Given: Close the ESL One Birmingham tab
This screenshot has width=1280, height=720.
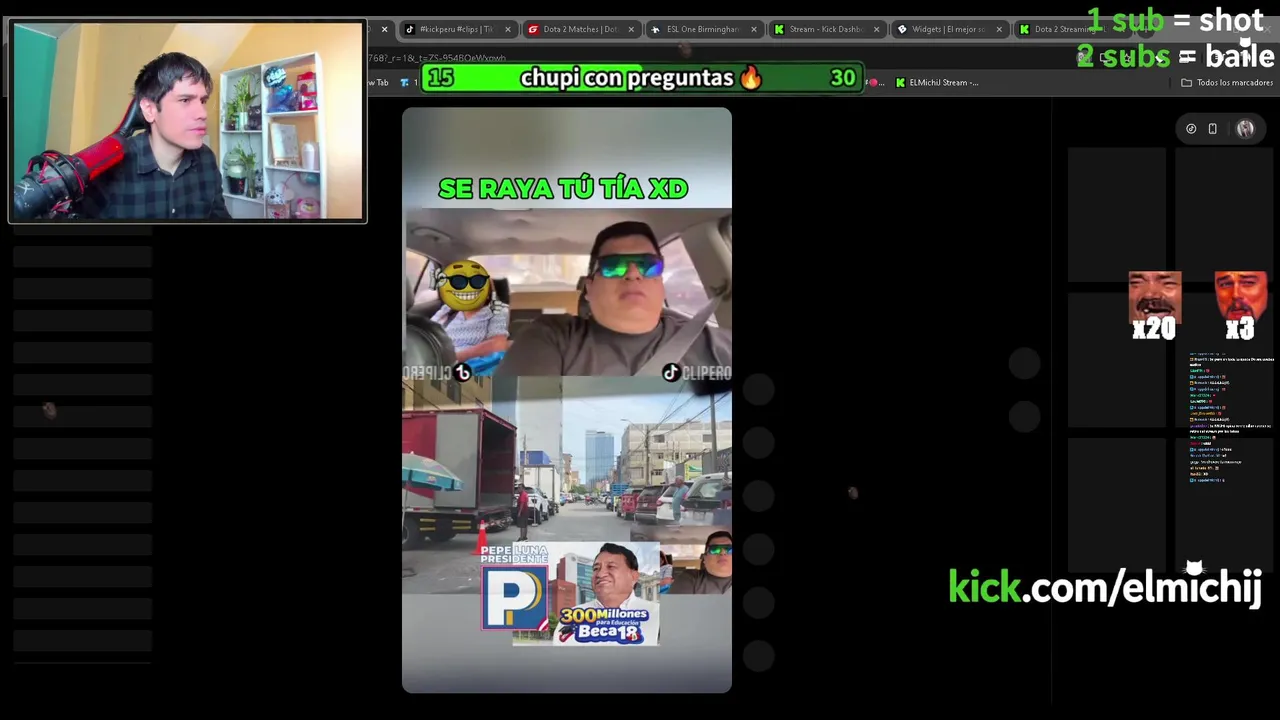Looking at the screenshot, I should tap(753, 29).
